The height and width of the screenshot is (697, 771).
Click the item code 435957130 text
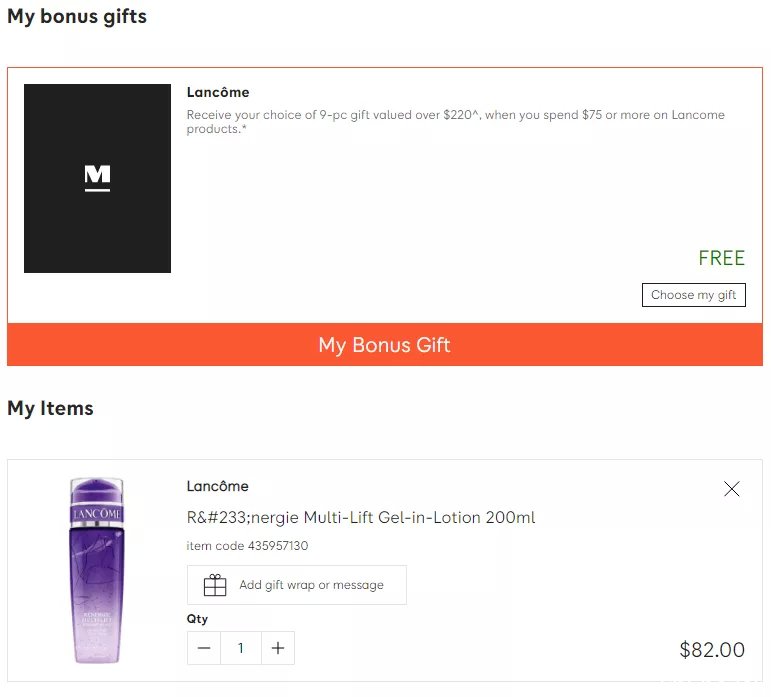tap(247, 546)
